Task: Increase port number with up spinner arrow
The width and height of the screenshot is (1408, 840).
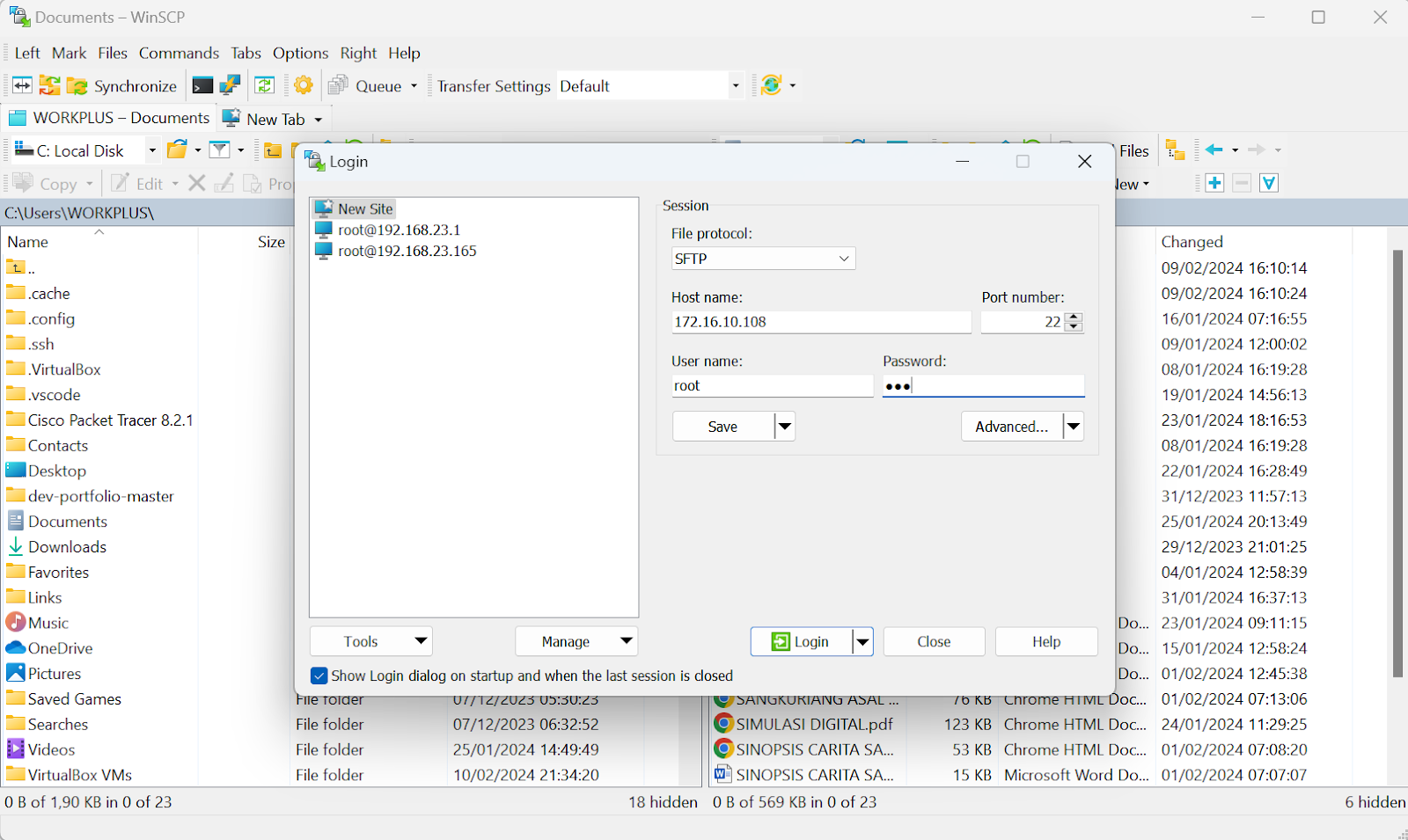Action: tap(1074, 317)
